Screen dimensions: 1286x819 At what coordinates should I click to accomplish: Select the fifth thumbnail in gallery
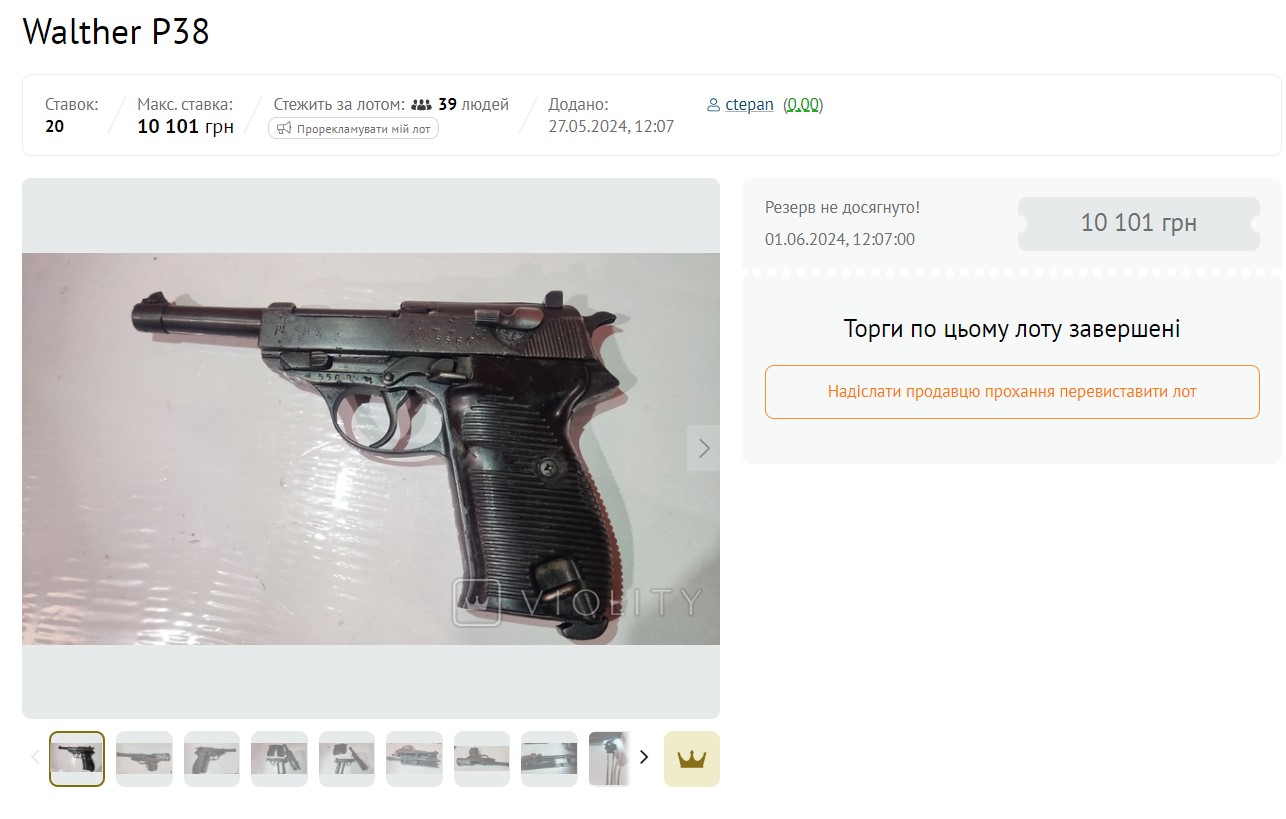point(347,759)
